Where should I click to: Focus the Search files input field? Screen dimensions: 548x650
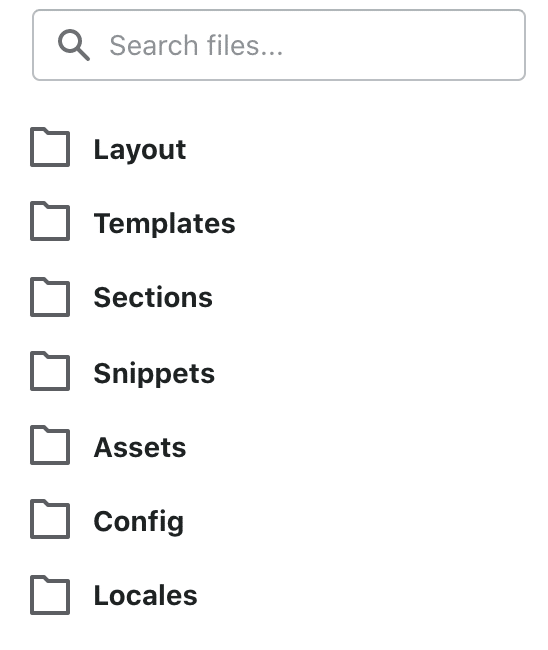[279, 45]
